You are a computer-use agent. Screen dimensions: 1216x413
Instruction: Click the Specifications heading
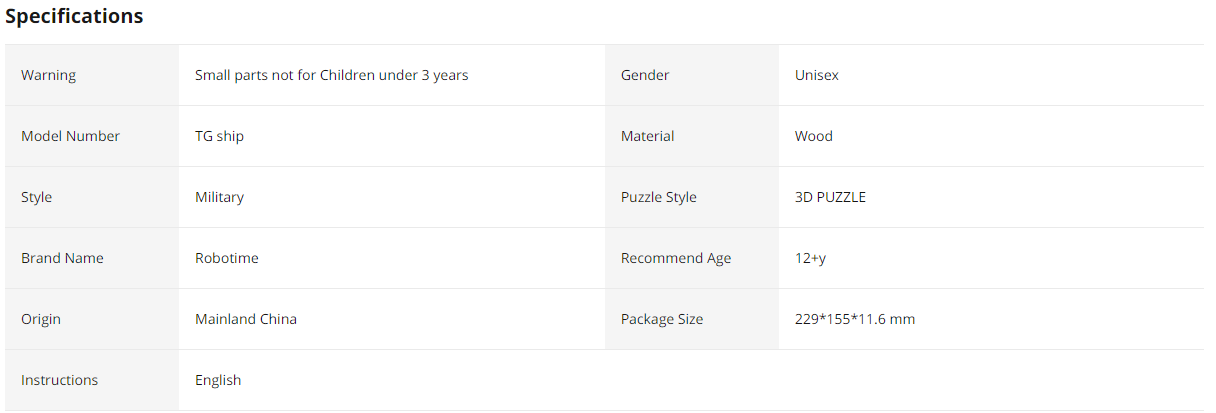click(74, 17)
